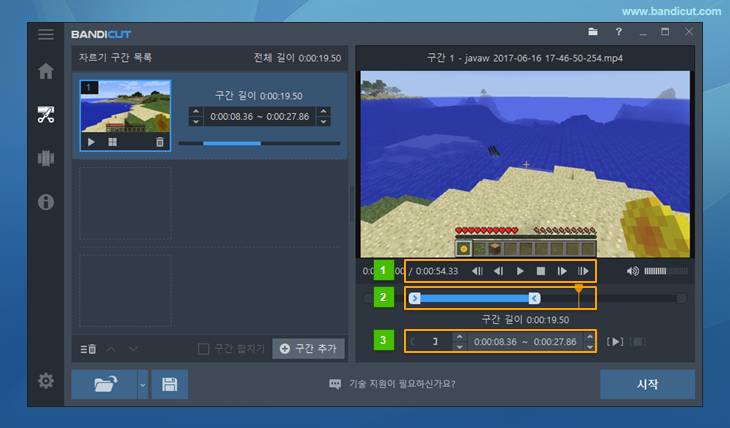Decrease end time in segment list
730x428 pixels.
[324, 121]
